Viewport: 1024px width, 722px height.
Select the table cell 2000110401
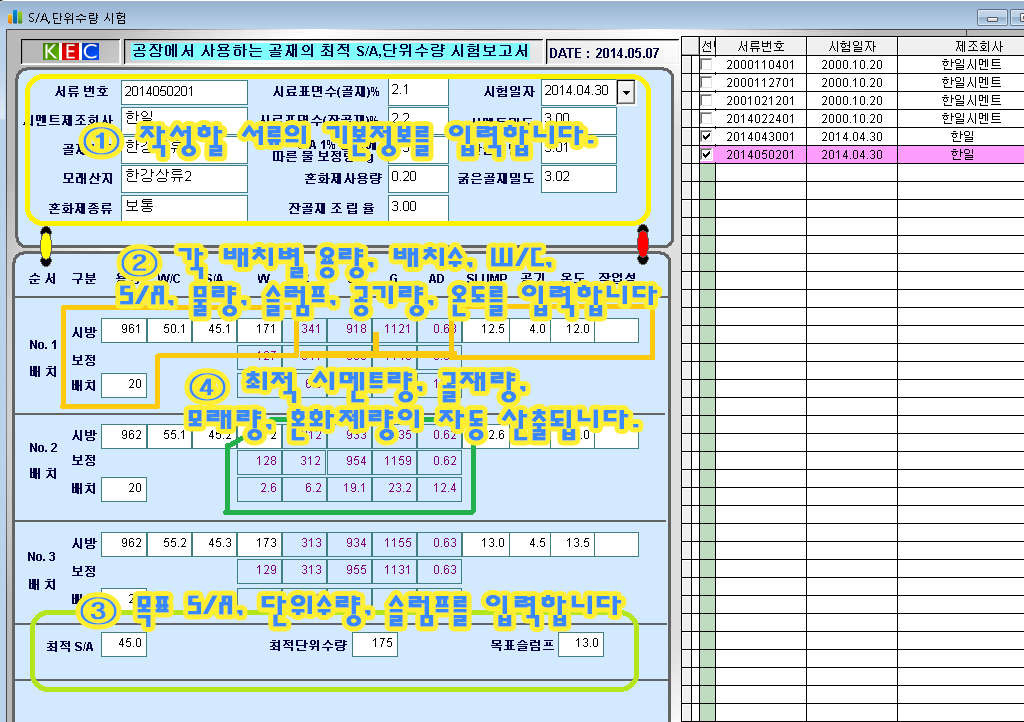(x=761, y=65)
